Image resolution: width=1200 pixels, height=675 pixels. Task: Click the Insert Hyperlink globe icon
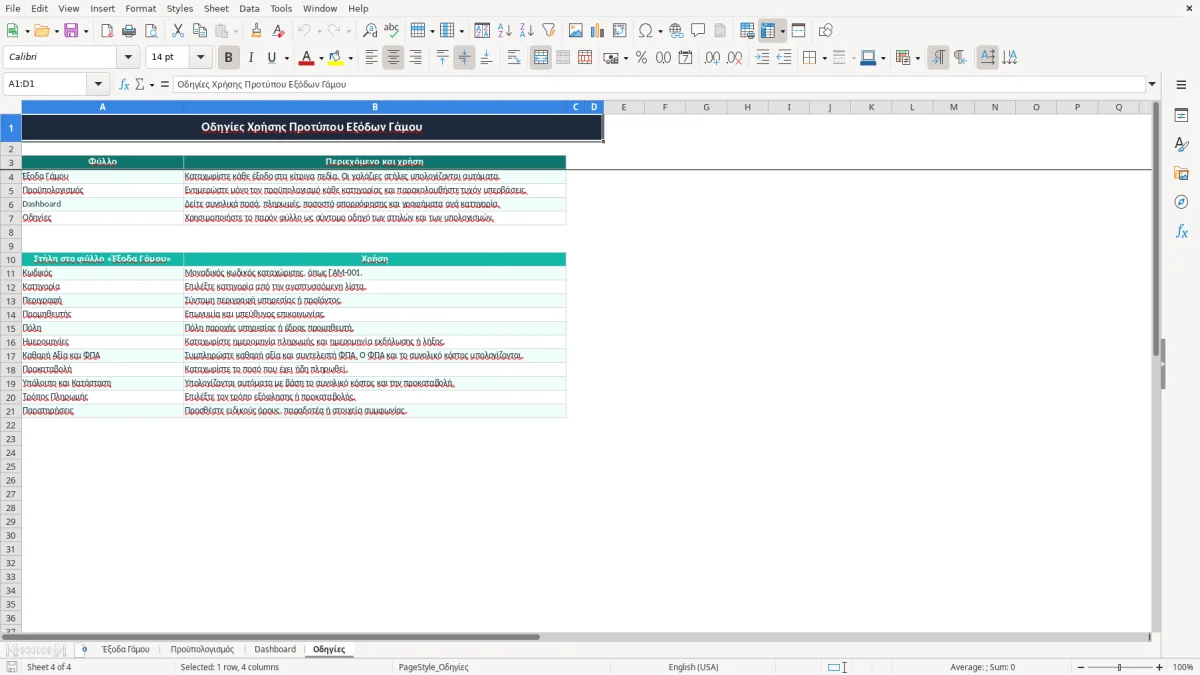point(676,31)
